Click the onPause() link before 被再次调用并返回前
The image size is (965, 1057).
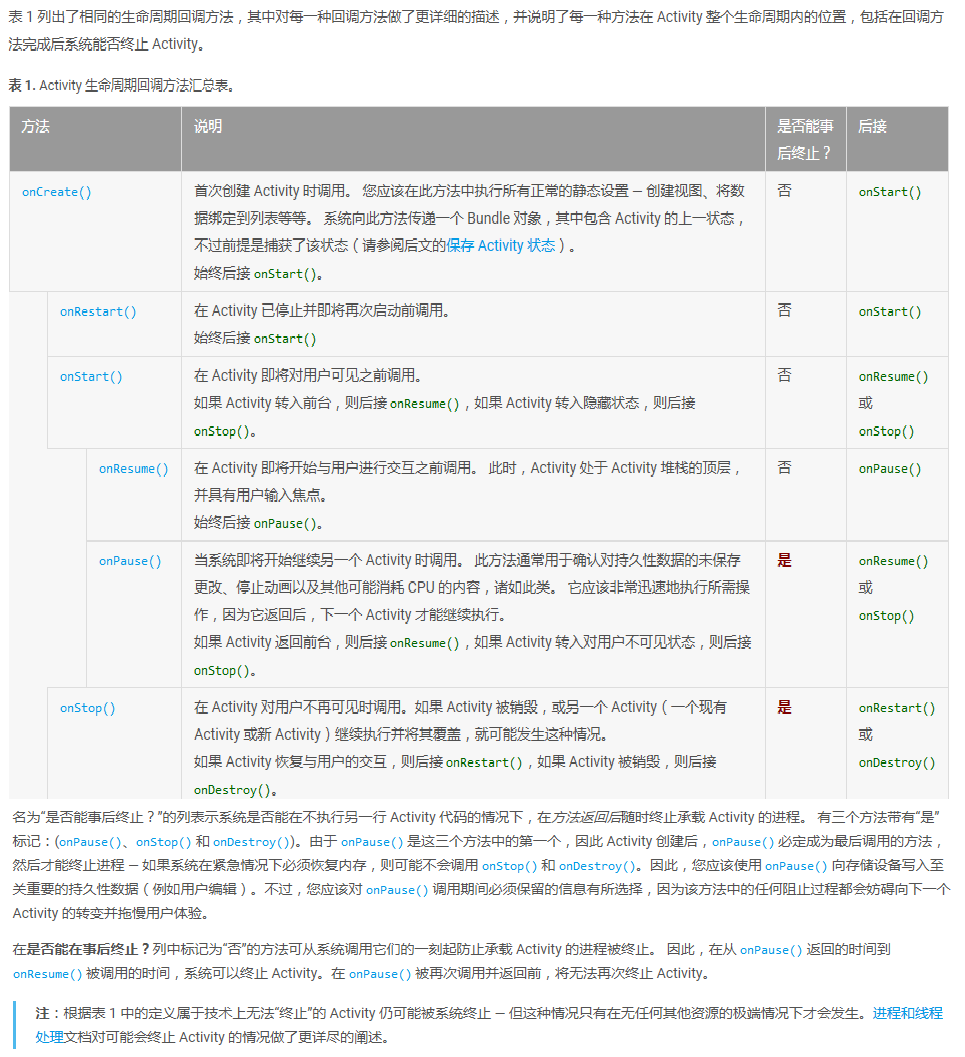click(380, 974)
